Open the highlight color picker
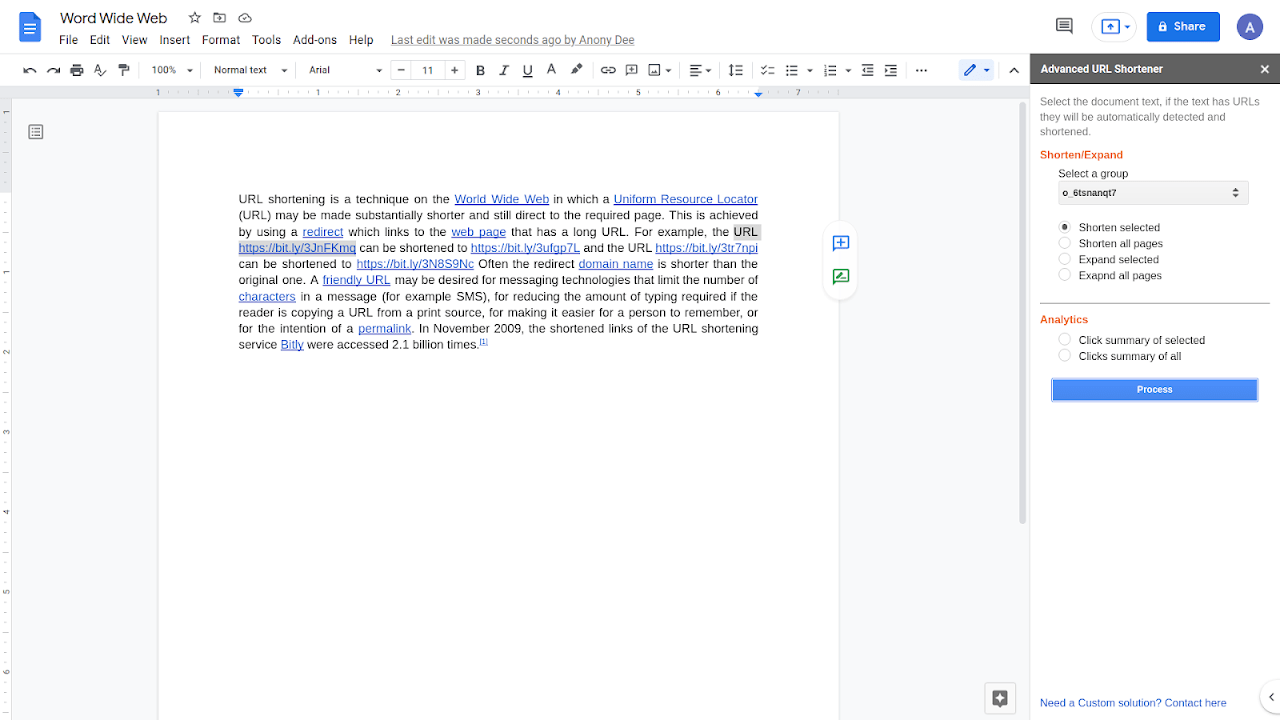 coord(576,70)
